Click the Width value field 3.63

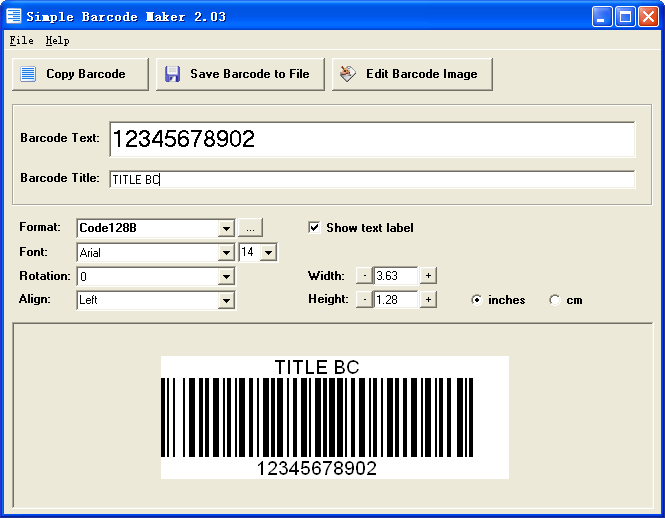396,276
